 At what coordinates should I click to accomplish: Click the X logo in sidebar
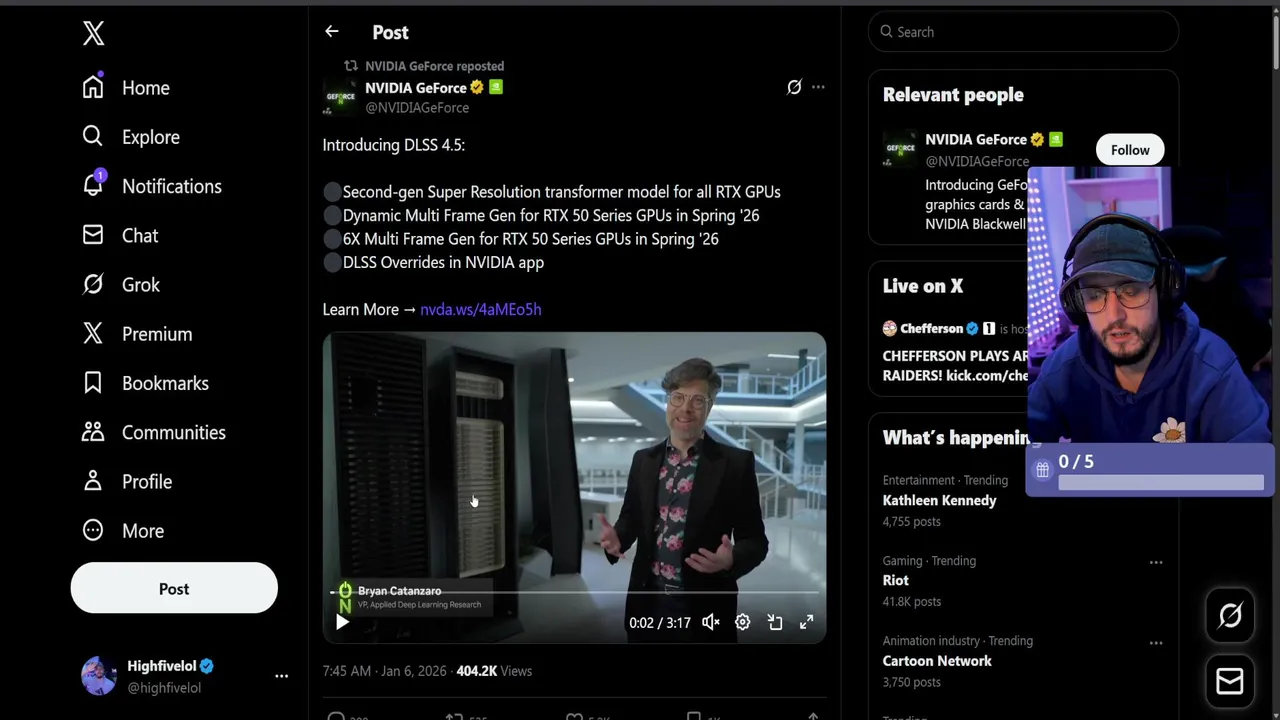tap(93, 33)
